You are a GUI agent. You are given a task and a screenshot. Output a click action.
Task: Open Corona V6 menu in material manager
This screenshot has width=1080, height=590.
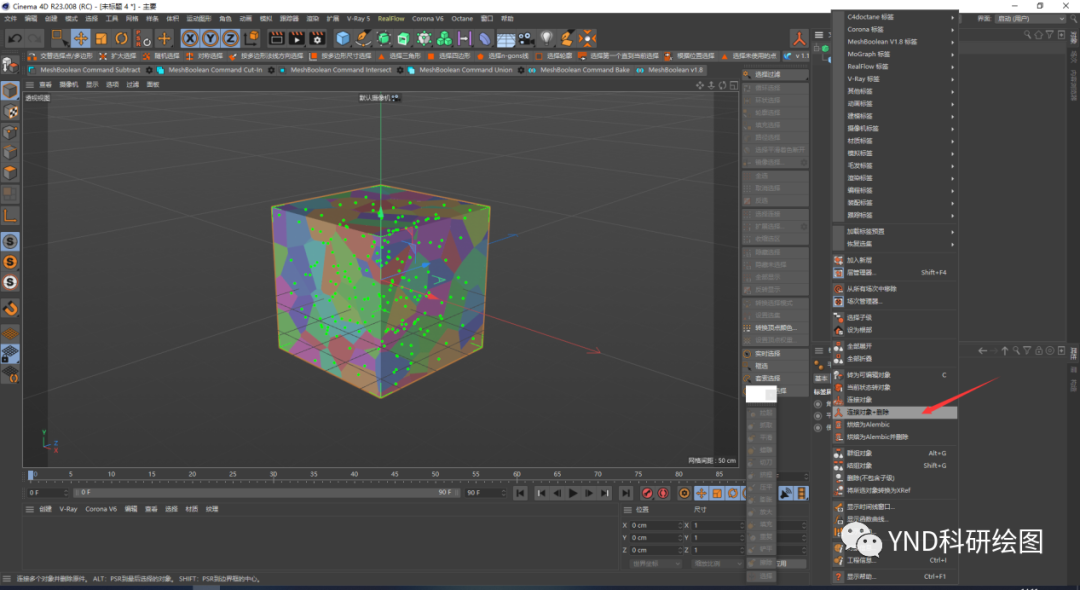point(101,509)
